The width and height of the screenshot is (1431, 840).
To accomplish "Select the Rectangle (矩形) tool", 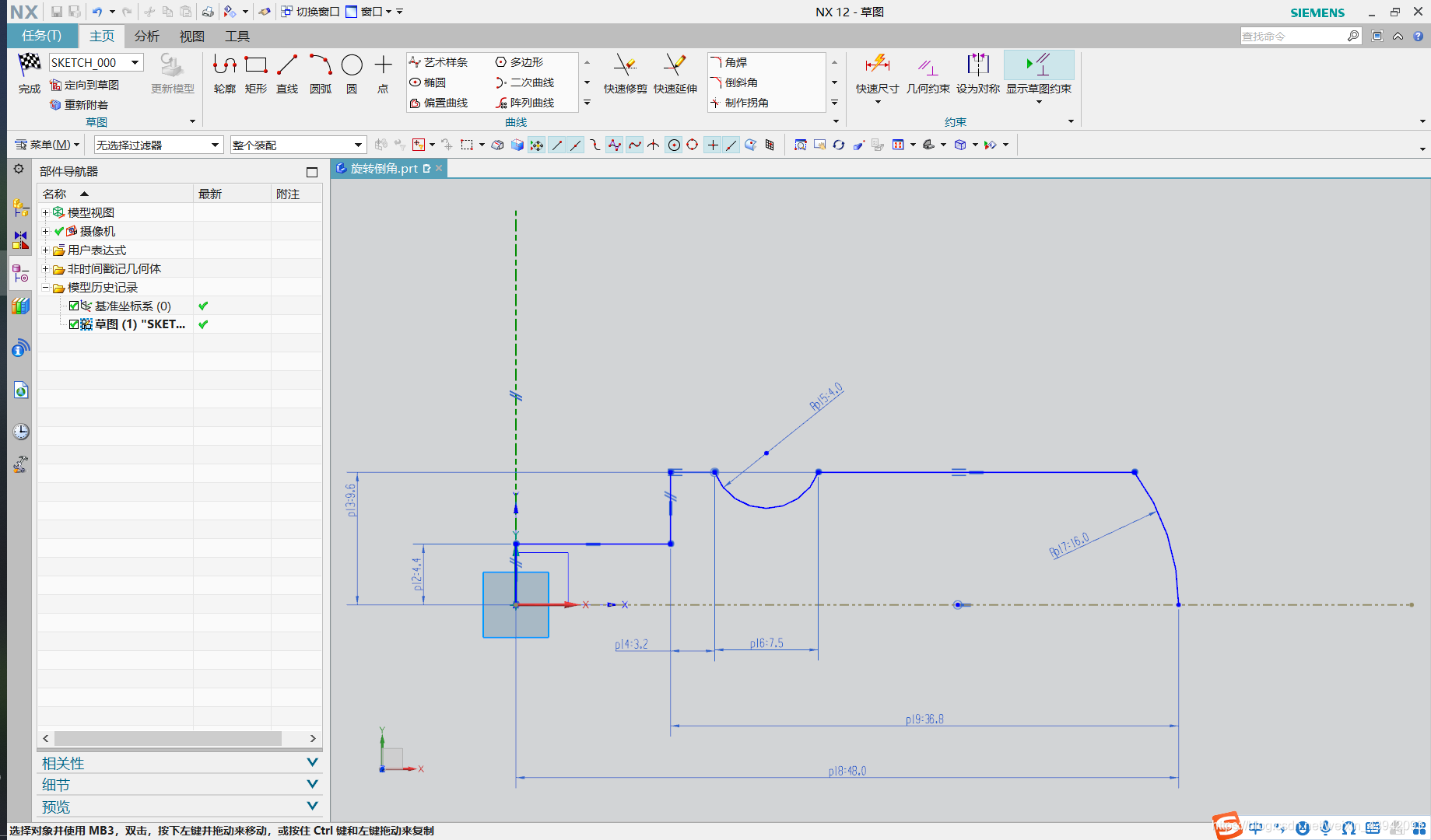I will (x=256, y=74).
